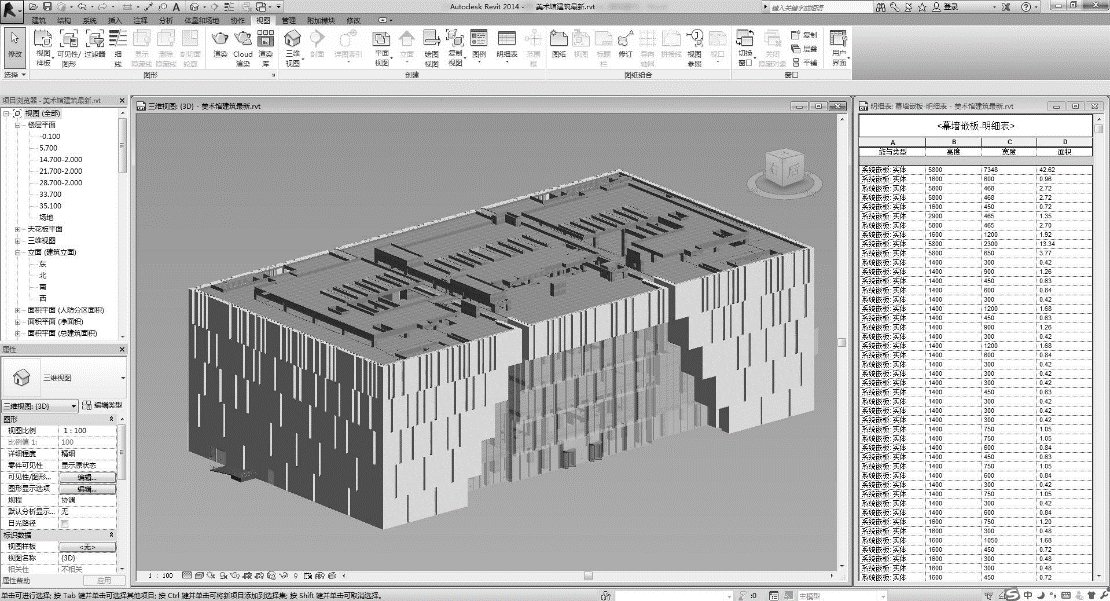Switch to the 管理 ribbon tab
Screen dimensions: 1110x601
[288, 21]
